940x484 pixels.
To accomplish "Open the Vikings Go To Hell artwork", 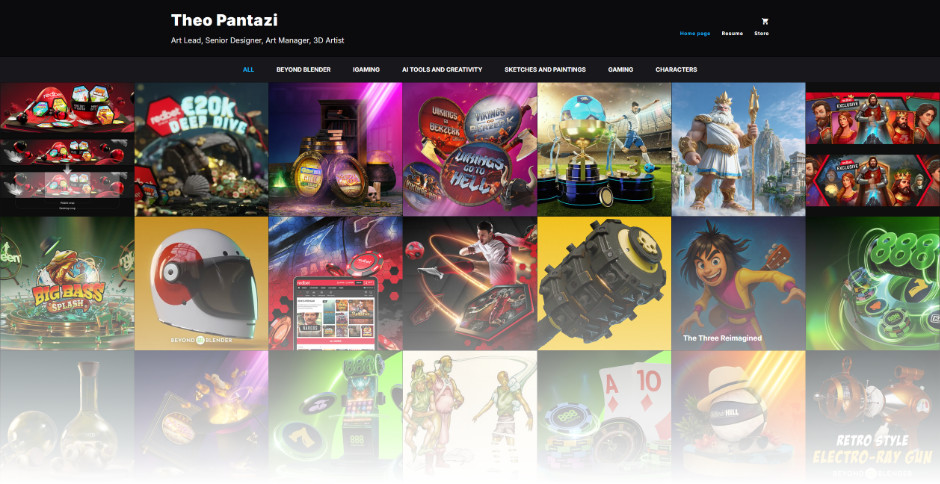I will (x=470, y=149).
